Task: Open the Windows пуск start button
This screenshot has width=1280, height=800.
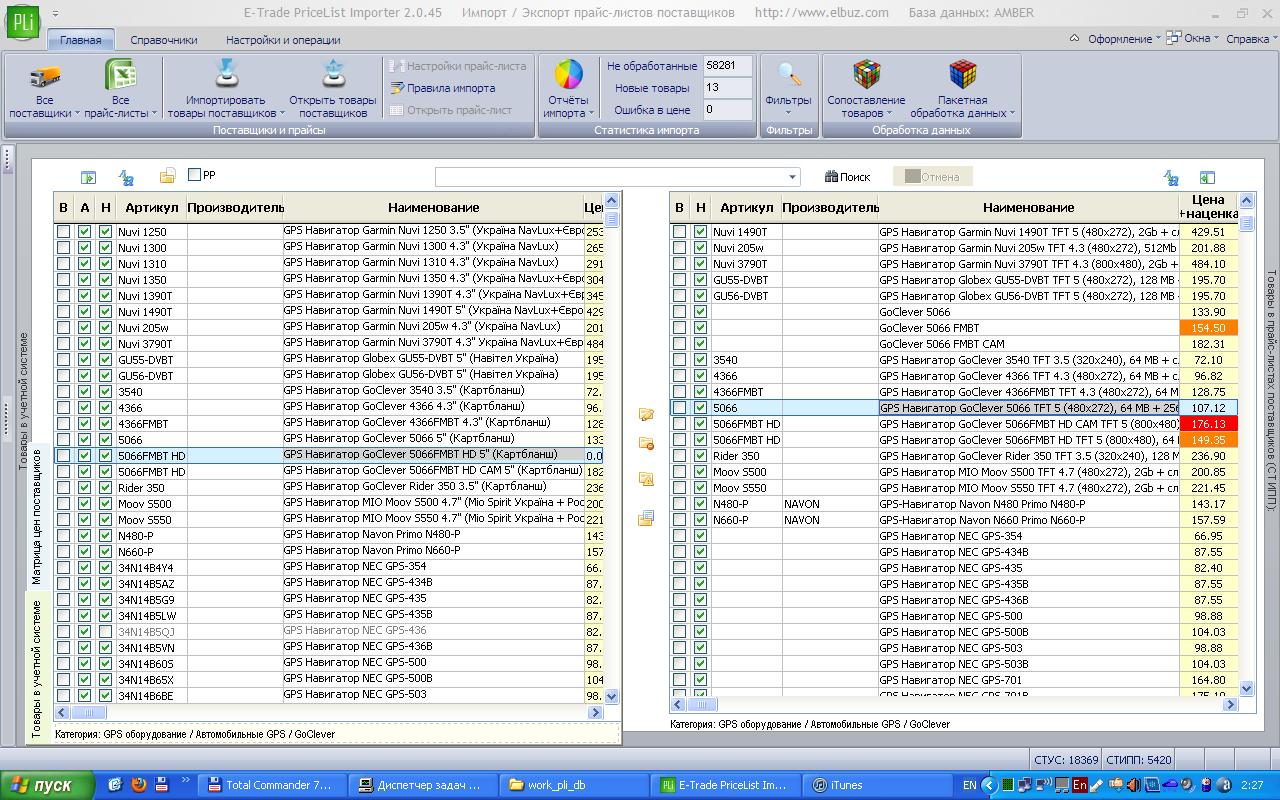Action: 48,785
